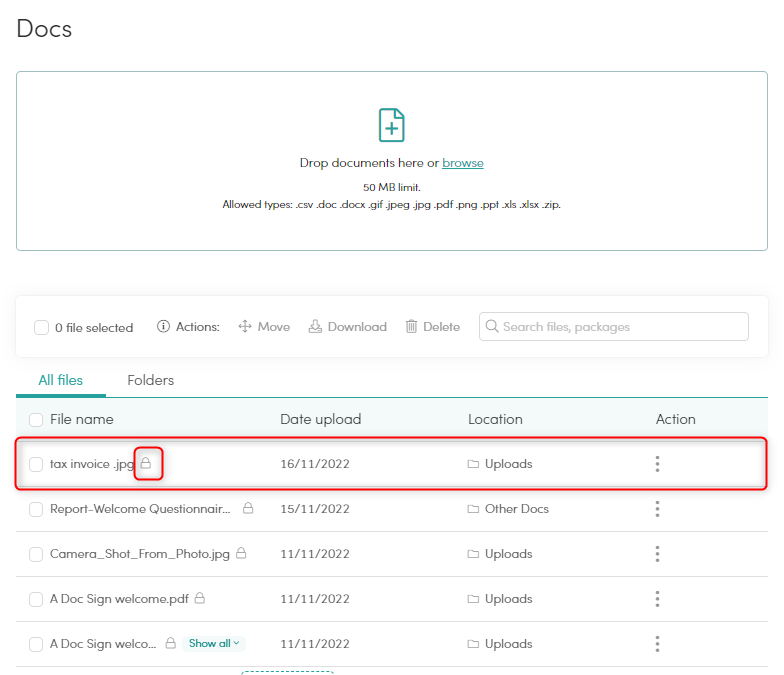Select the A Doc Sign welcome.pdf checkbox
The image size is (784, 675).
point(36,599)
